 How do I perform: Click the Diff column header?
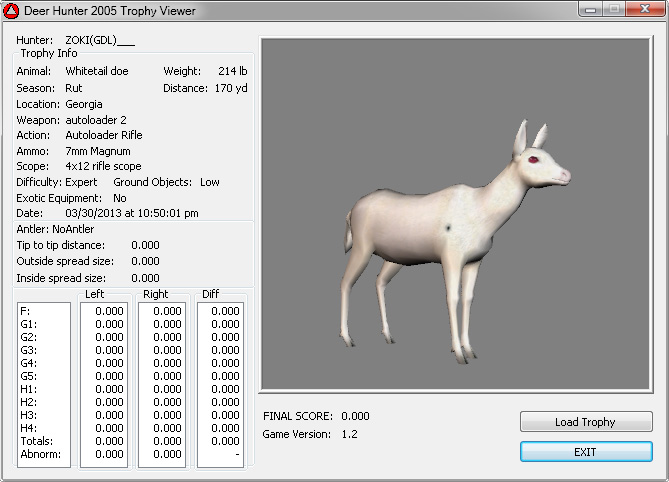pos(210,294)
